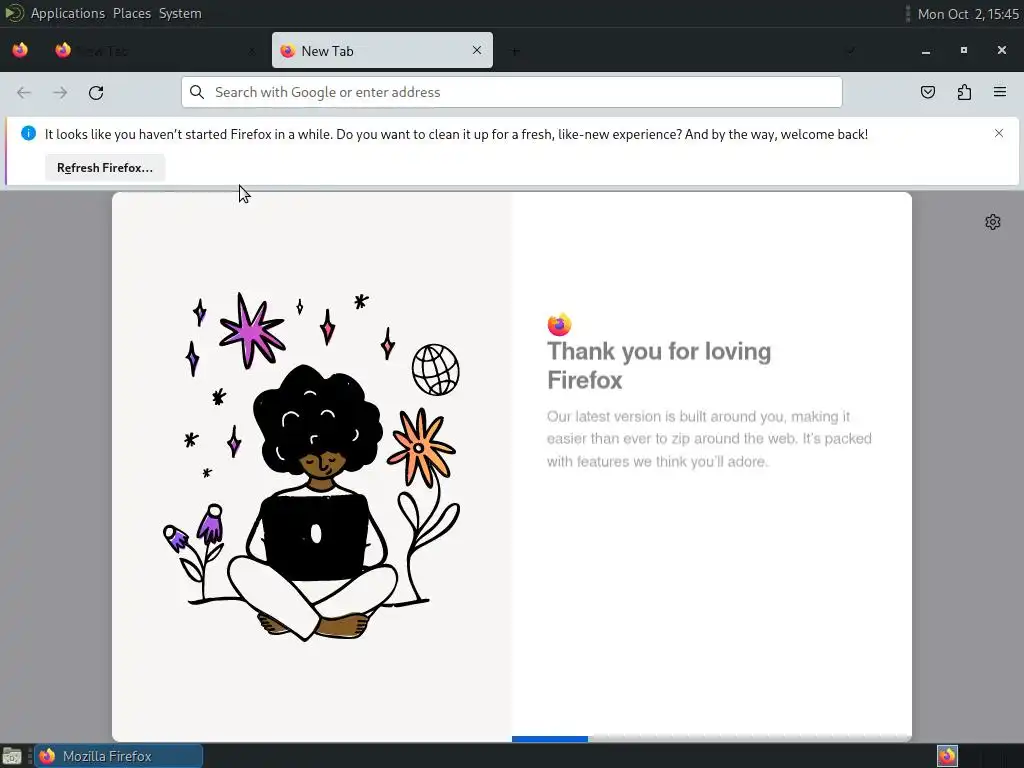The image size is (1024, 768).
Task: Dismiss the Refresh Firefox notification bar
Action: (999, 133)
